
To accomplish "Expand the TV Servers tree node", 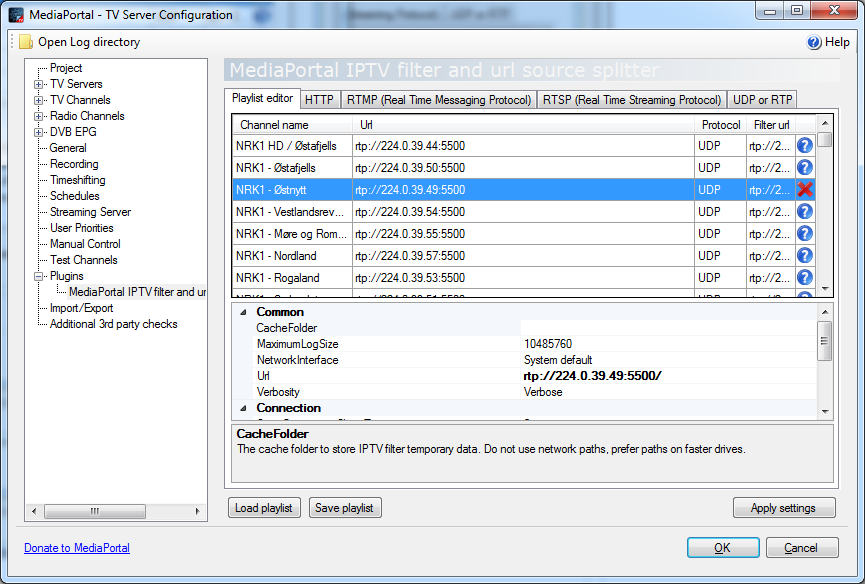I will point(38,84).
